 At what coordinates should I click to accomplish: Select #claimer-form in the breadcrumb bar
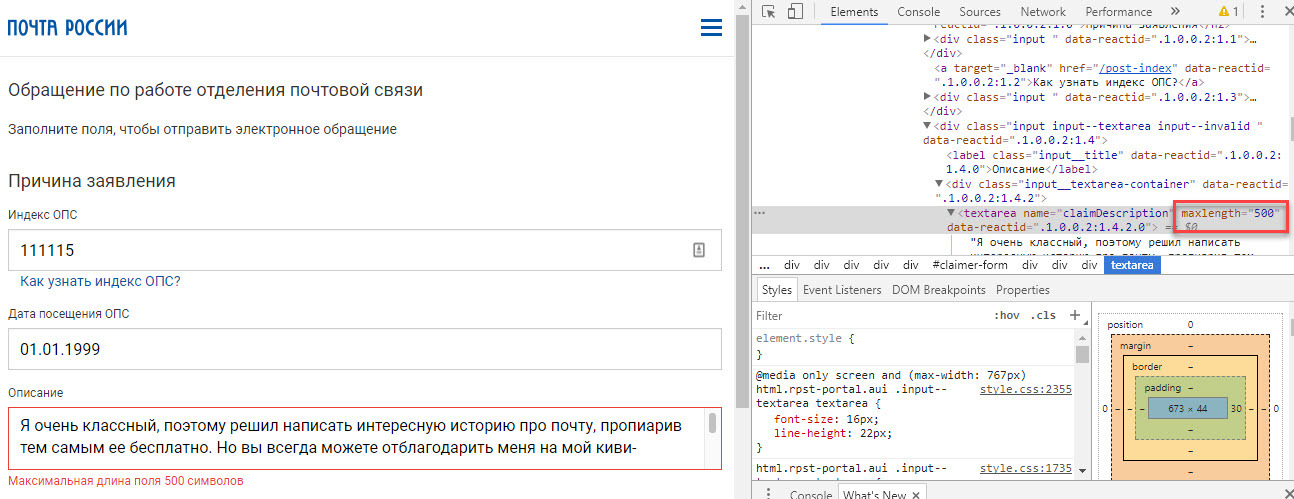pyautogui.click(x=968, y=265)
